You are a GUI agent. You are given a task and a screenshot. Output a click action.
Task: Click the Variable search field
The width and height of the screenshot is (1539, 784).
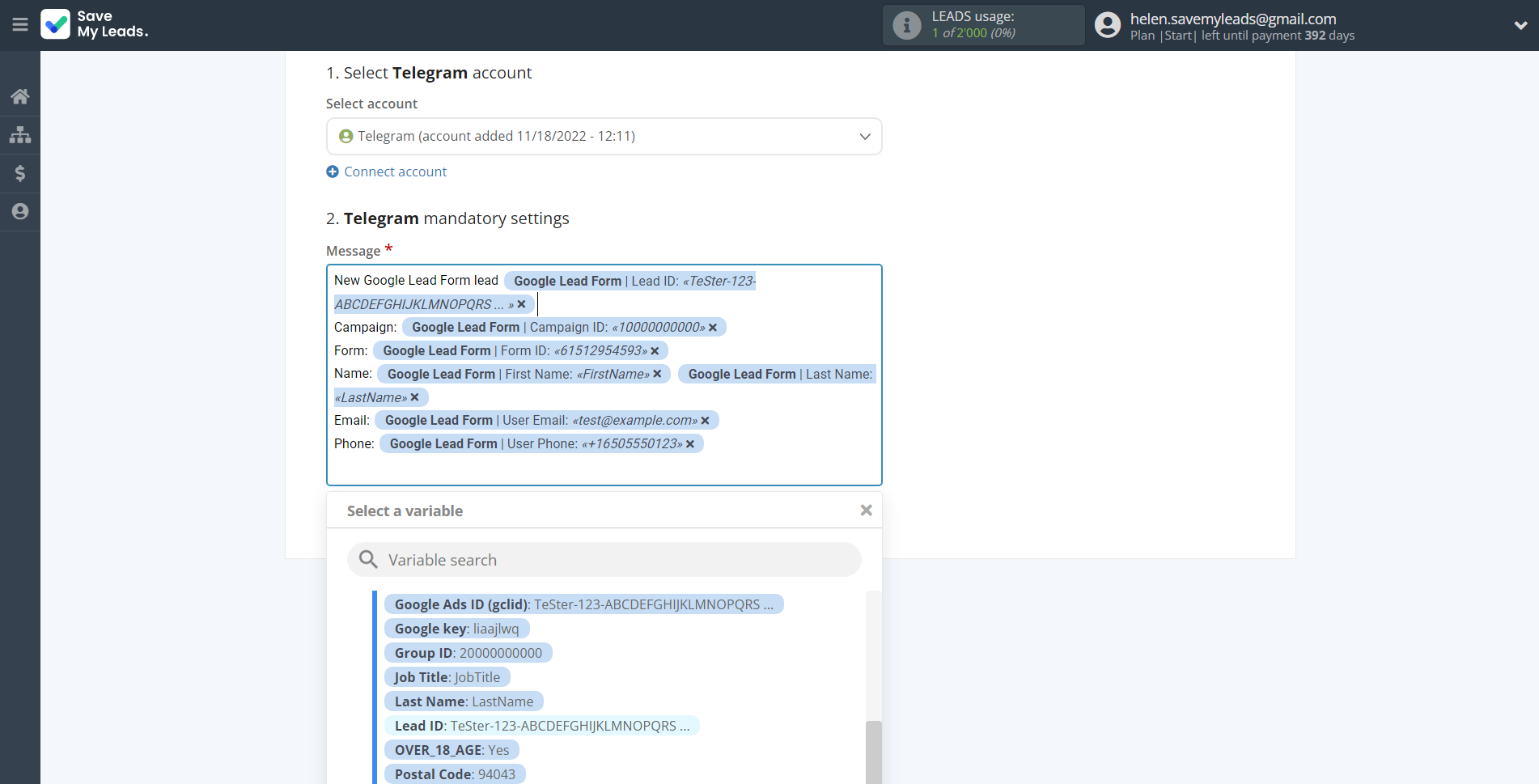(x=604, y=560)
